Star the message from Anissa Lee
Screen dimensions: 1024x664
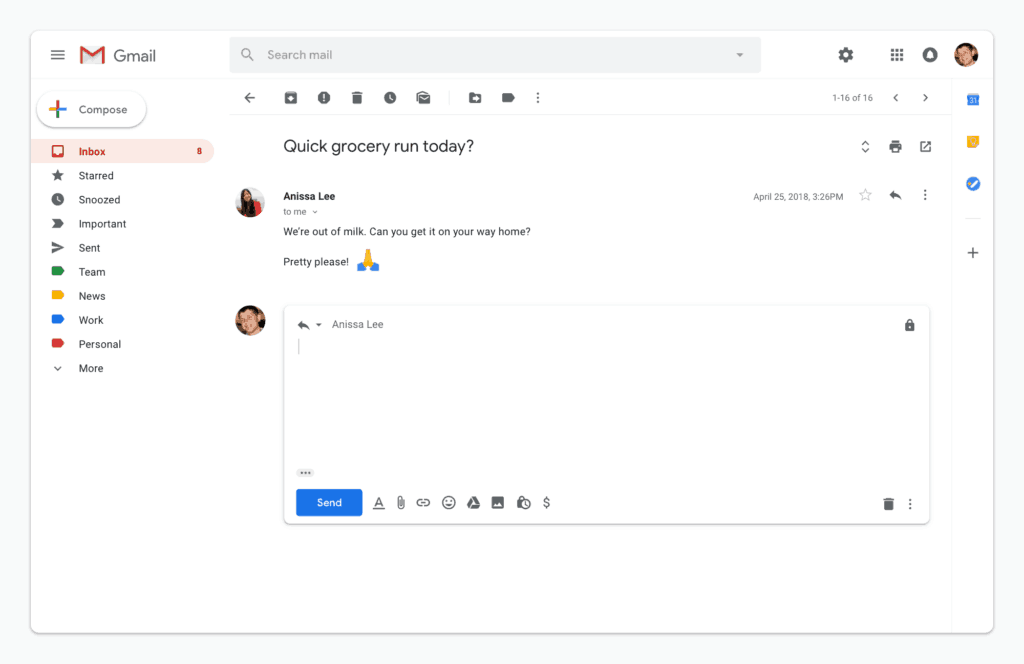click(x=865, y=196)
